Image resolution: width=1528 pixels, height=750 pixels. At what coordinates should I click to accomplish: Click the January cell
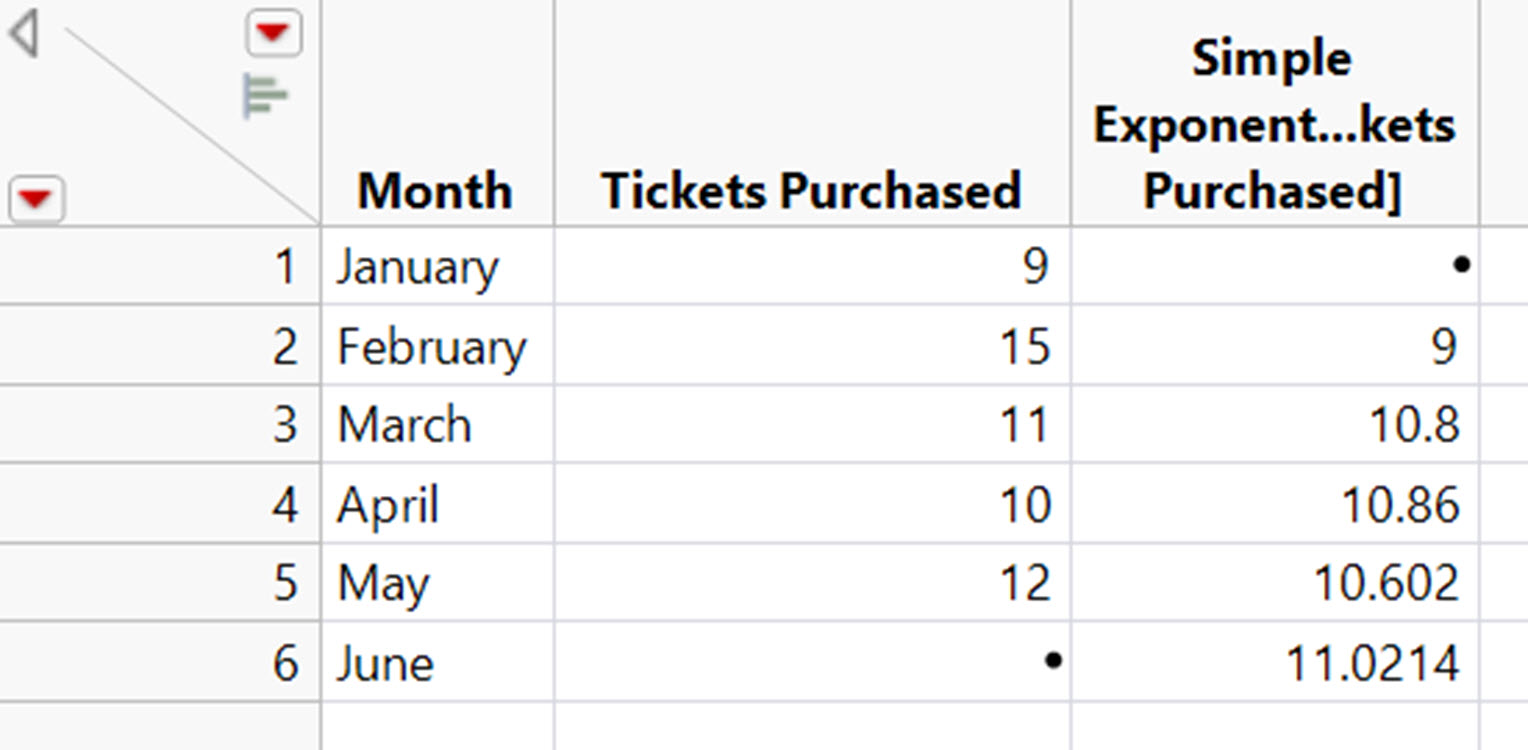point(437,266)
